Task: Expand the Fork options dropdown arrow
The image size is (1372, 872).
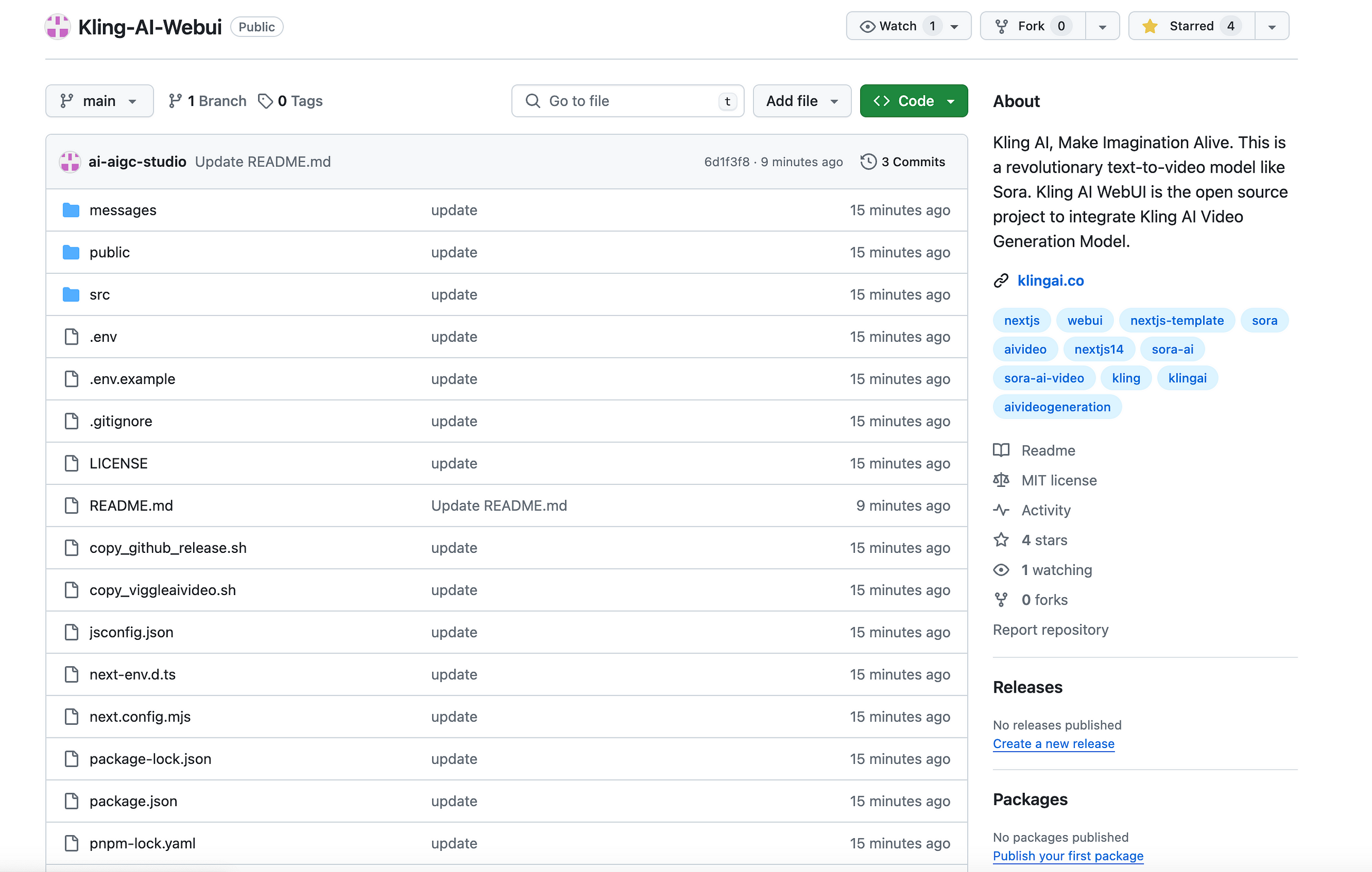Action: 1102,26
